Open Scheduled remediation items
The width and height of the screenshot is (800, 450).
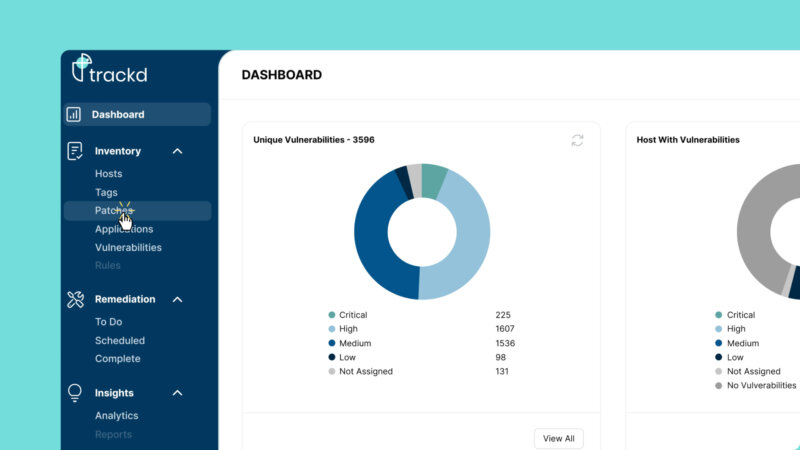pos(120,340)
